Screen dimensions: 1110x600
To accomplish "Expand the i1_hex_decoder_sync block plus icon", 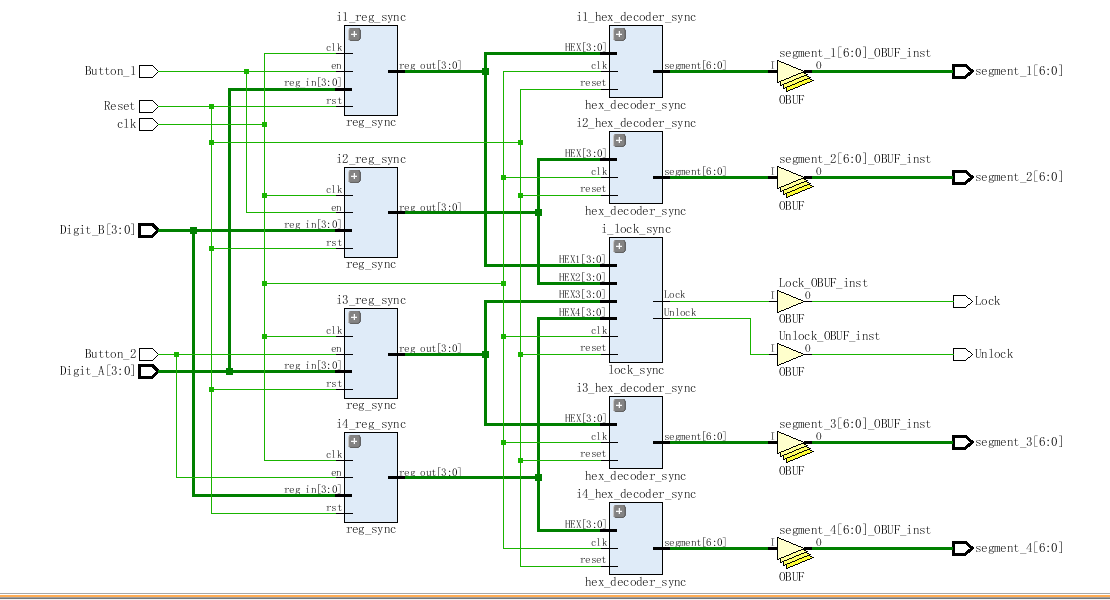I will [619, 35].
